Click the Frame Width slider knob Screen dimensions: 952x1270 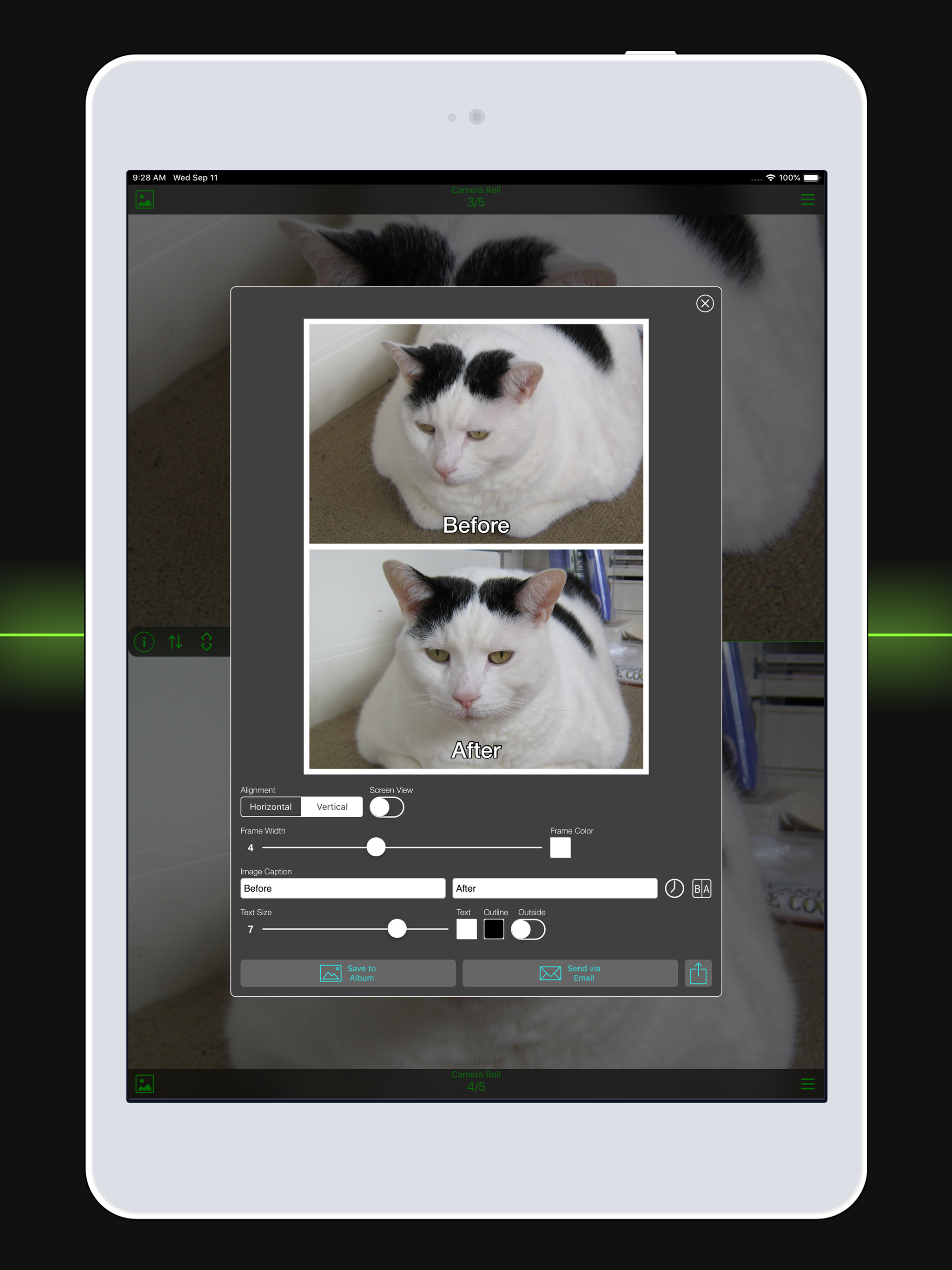[376, 847]
